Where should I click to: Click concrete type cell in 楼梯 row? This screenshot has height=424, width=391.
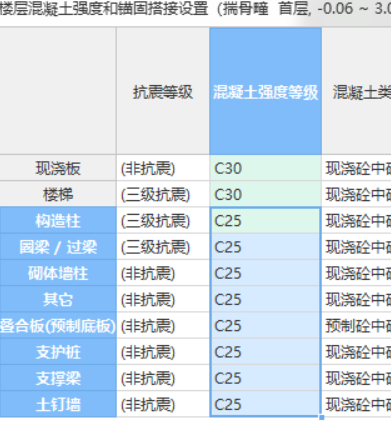click(357, 194)
